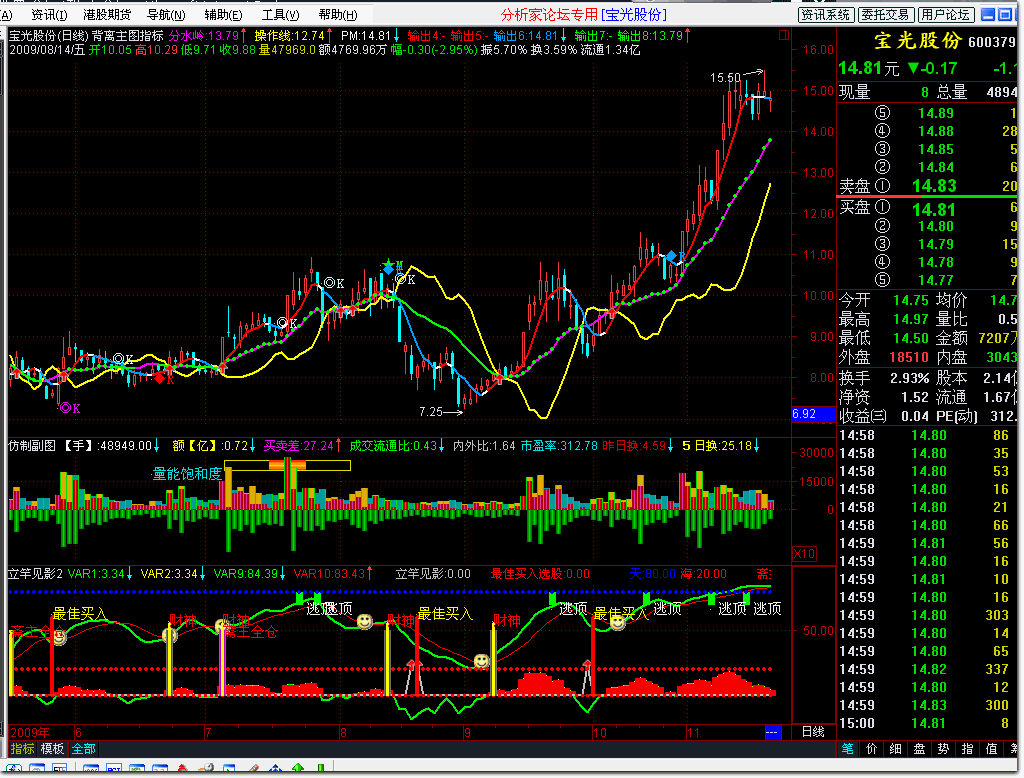Click the 委托交易 button
The width and height of the screenshot is (1024, 778).
(885, 14)
